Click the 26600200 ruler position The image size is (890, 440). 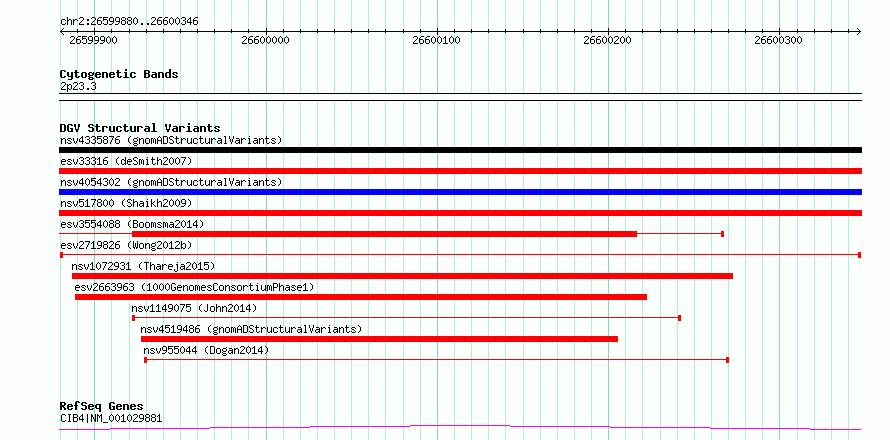point(607,40)
